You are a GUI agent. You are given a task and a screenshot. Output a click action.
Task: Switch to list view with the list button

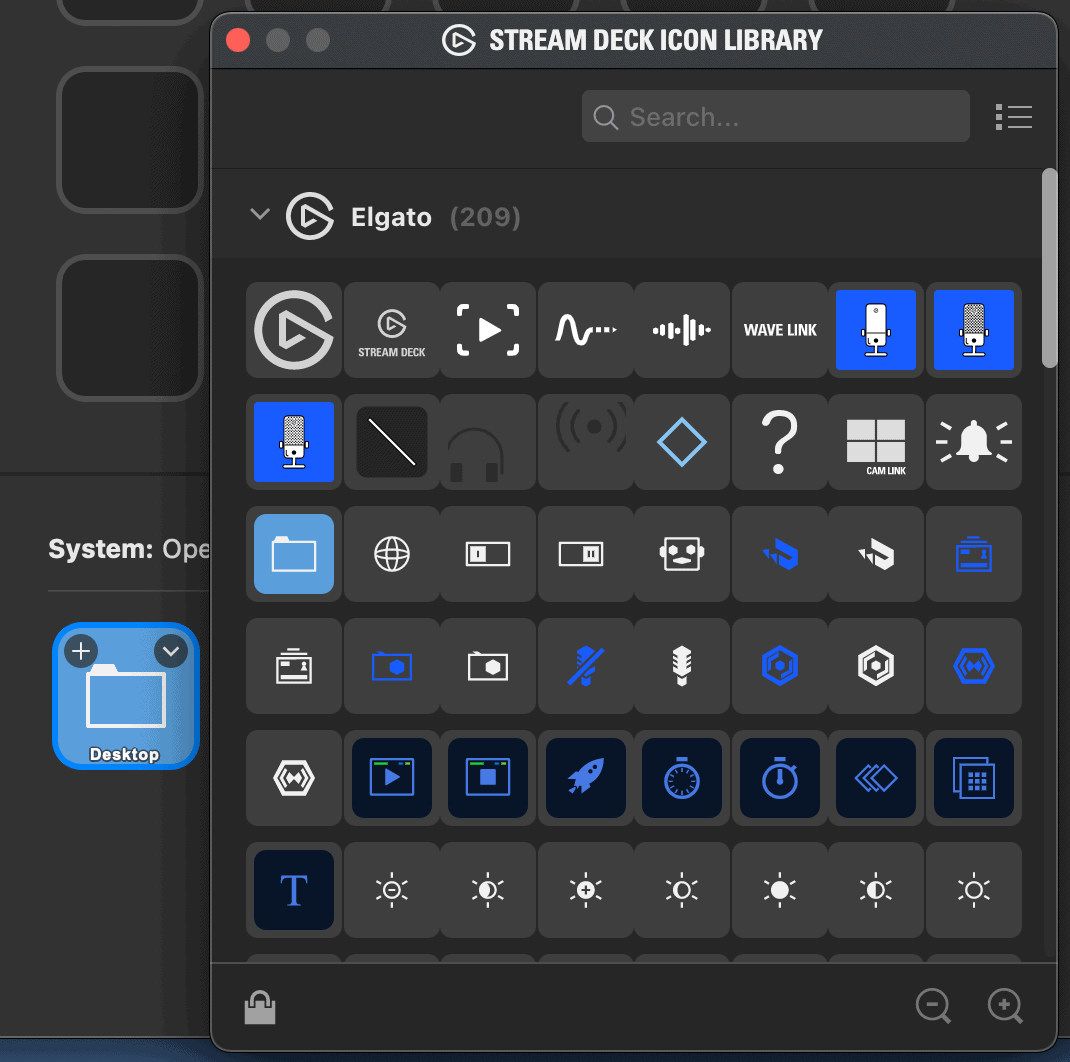coord(1013,117)
